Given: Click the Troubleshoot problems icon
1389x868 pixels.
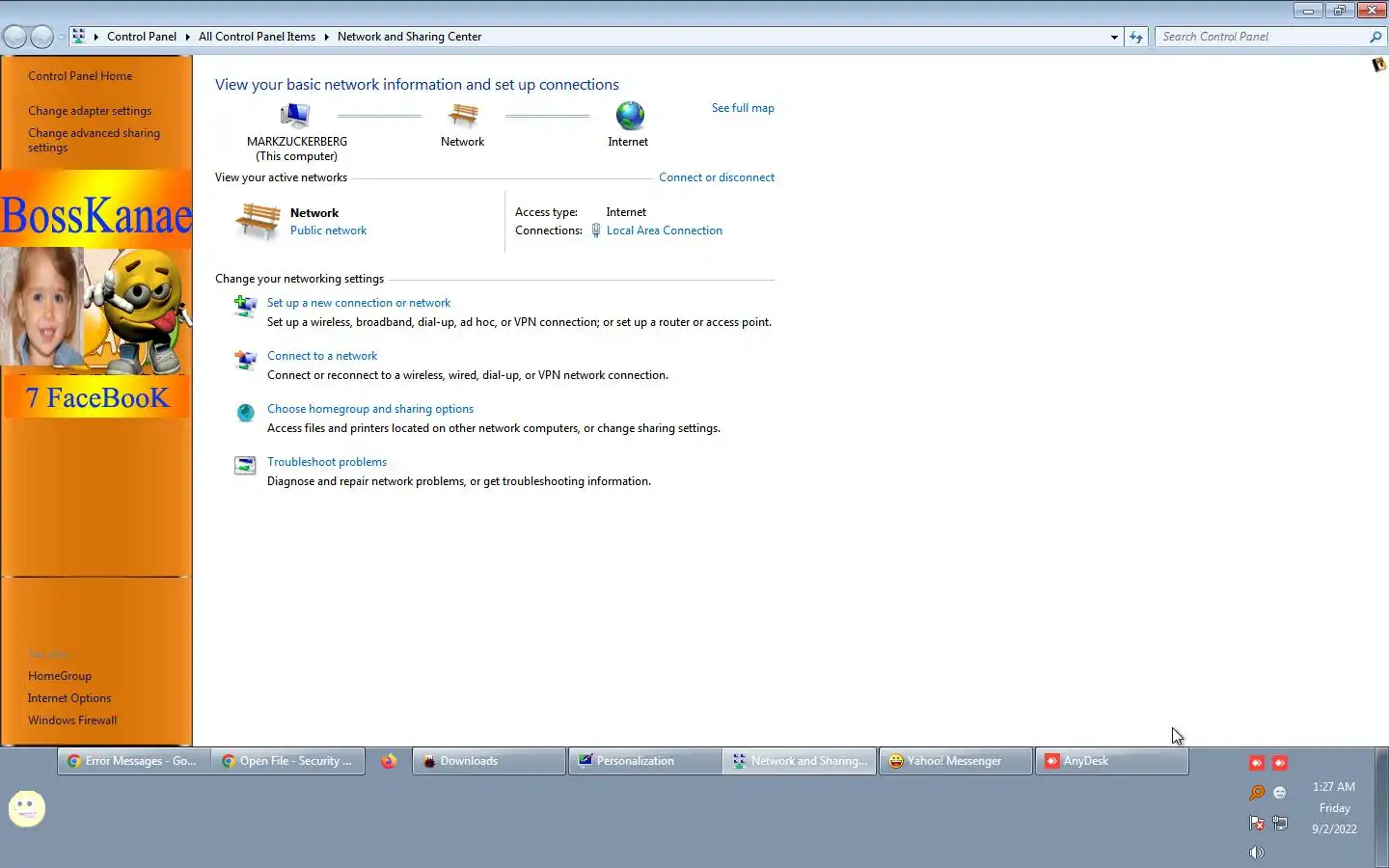Looking at the screenshot, I should coord(245,466).
